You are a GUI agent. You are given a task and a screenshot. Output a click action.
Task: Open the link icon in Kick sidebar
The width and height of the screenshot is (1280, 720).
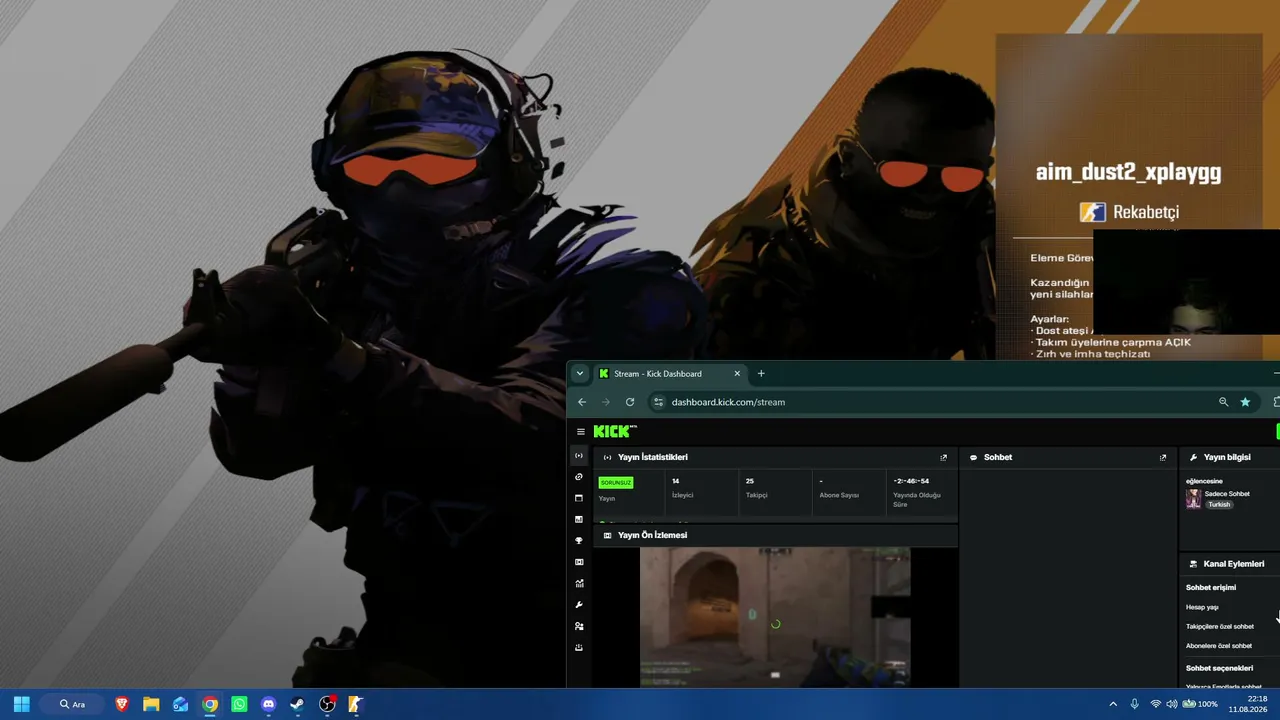tap(579, 477)
